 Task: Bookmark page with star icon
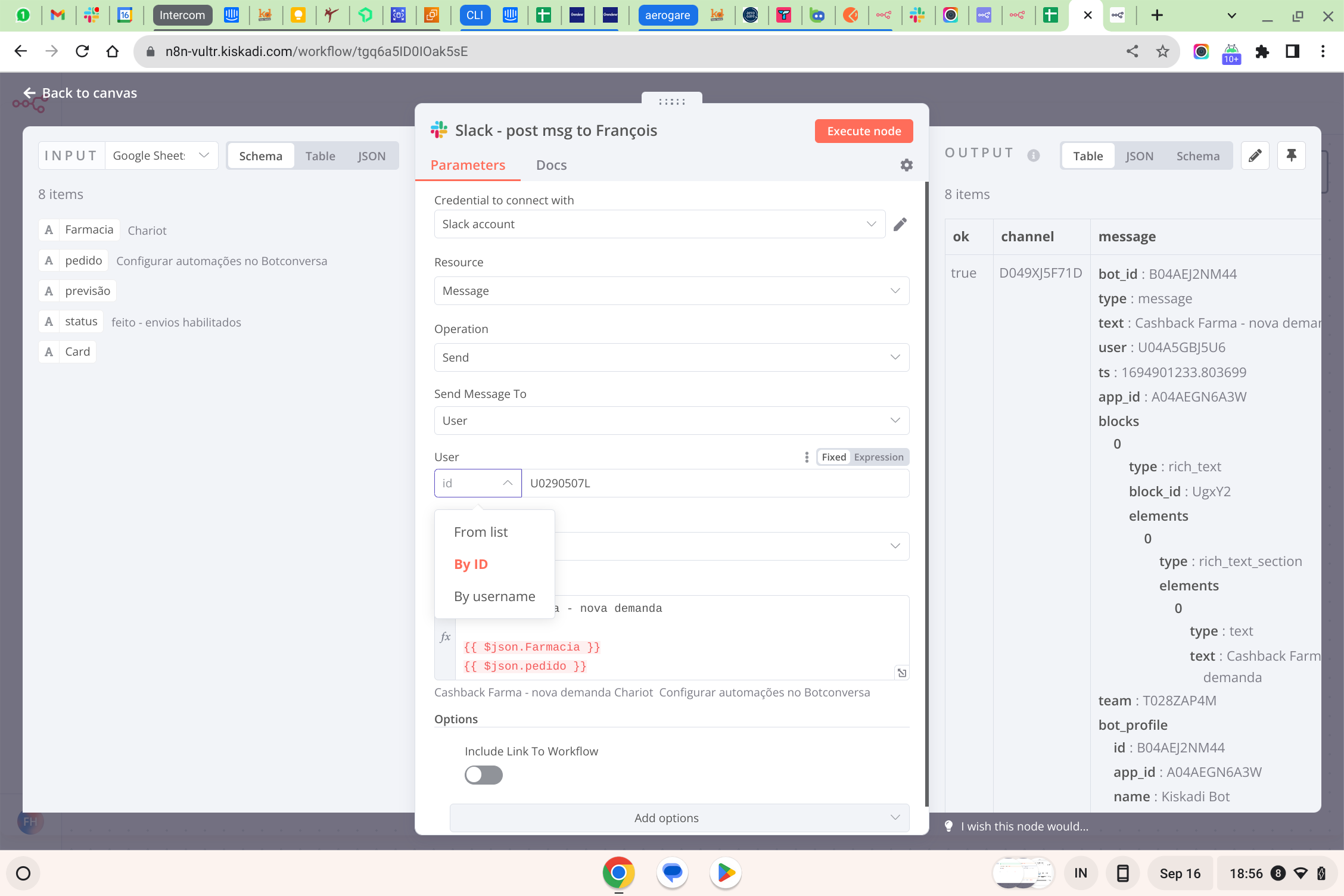1162,51
